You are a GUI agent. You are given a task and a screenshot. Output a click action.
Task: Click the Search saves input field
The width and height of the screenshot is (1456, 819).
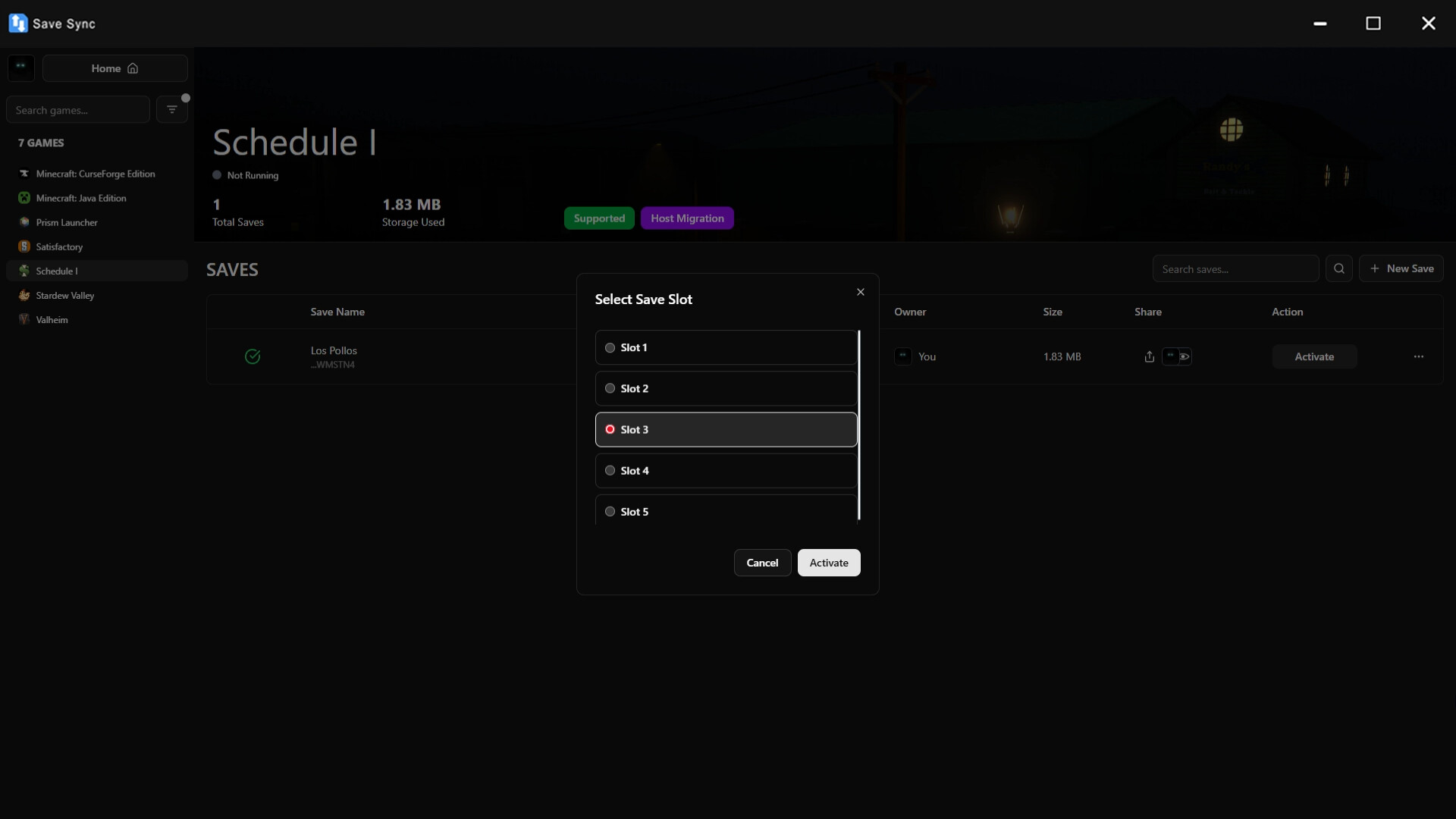click(1235, 268)
